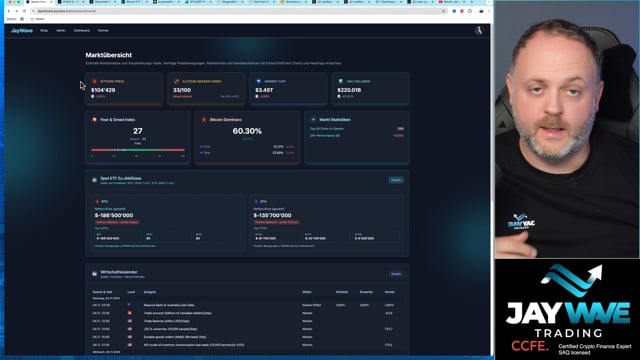Click the Market Cap value $3.45T
The width and height of the screenshot is (640, 360).
point(264,90)
